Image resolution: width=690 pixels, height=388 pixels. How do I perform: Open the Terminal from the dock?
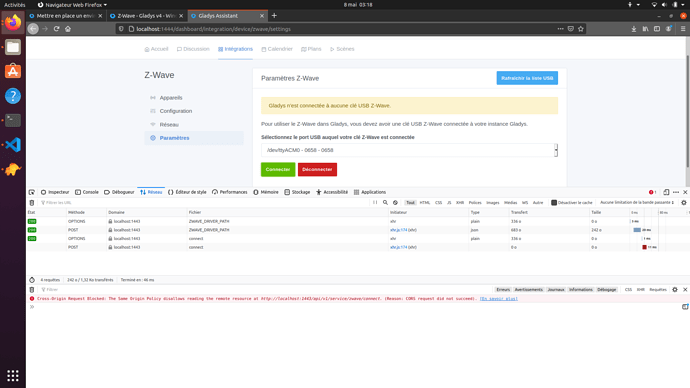click(13, 120)
